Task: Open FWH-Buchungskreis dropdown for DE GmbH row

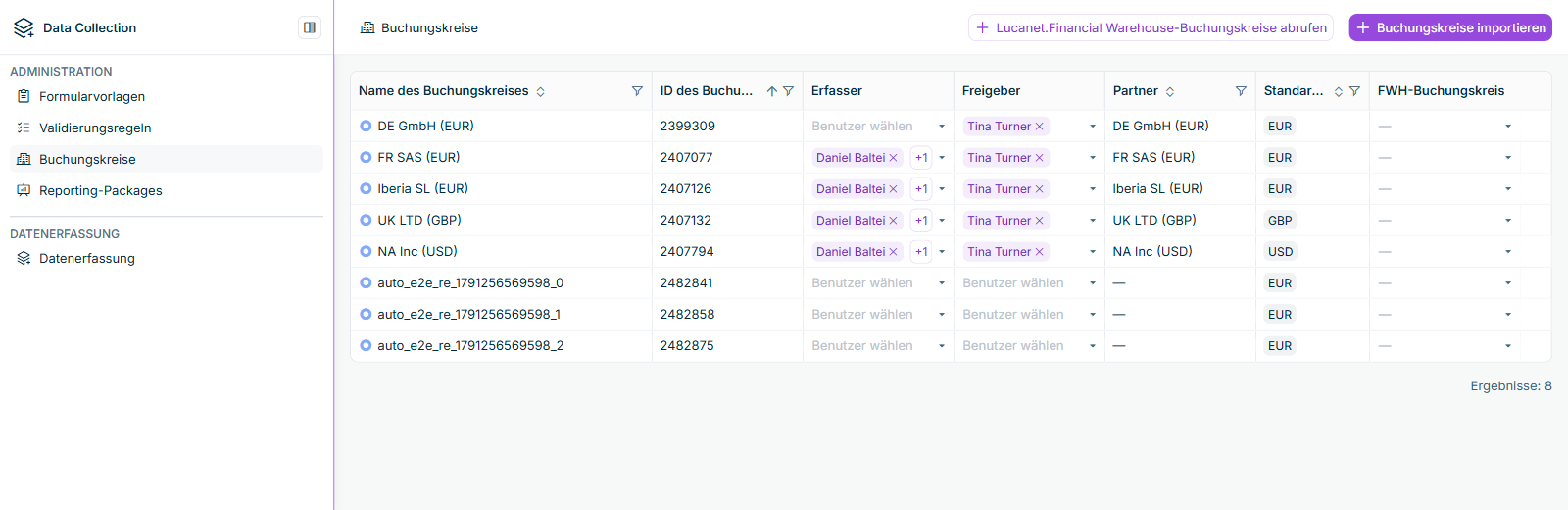Action: pos(1508,127)
